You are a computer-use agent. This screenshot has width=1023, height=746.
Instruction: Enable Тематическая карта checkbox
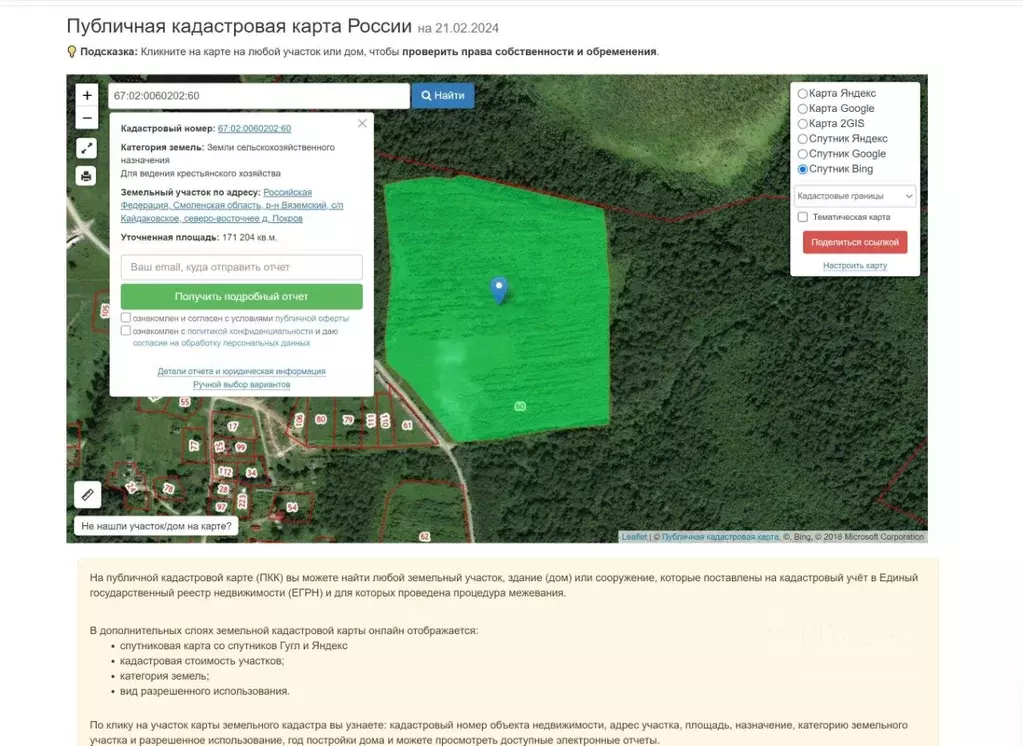803,217
